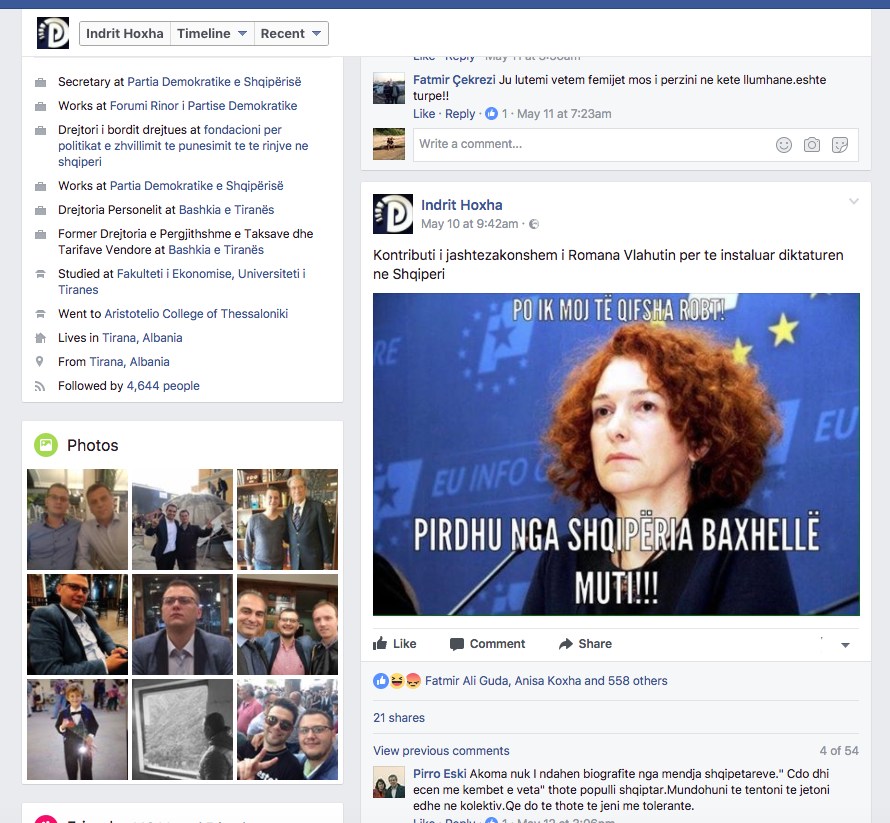Screen dimensions: 890x823
Task: Click in the Write a comment field
Action: click(x=590, y=144)
